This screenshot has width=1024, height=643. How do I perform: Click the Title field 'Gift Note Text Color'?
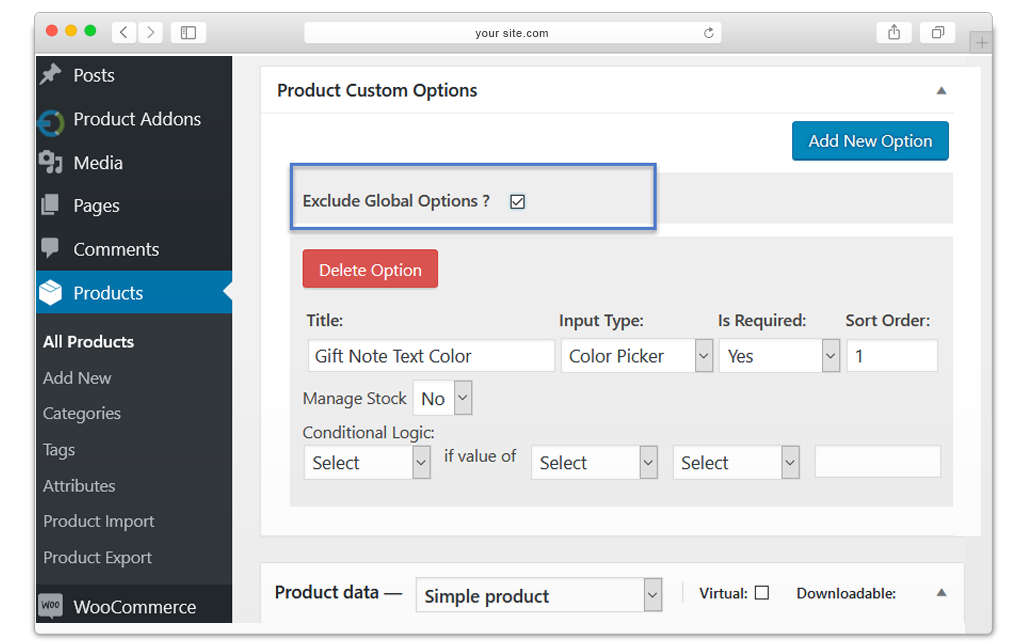click(x=431, y=356)
